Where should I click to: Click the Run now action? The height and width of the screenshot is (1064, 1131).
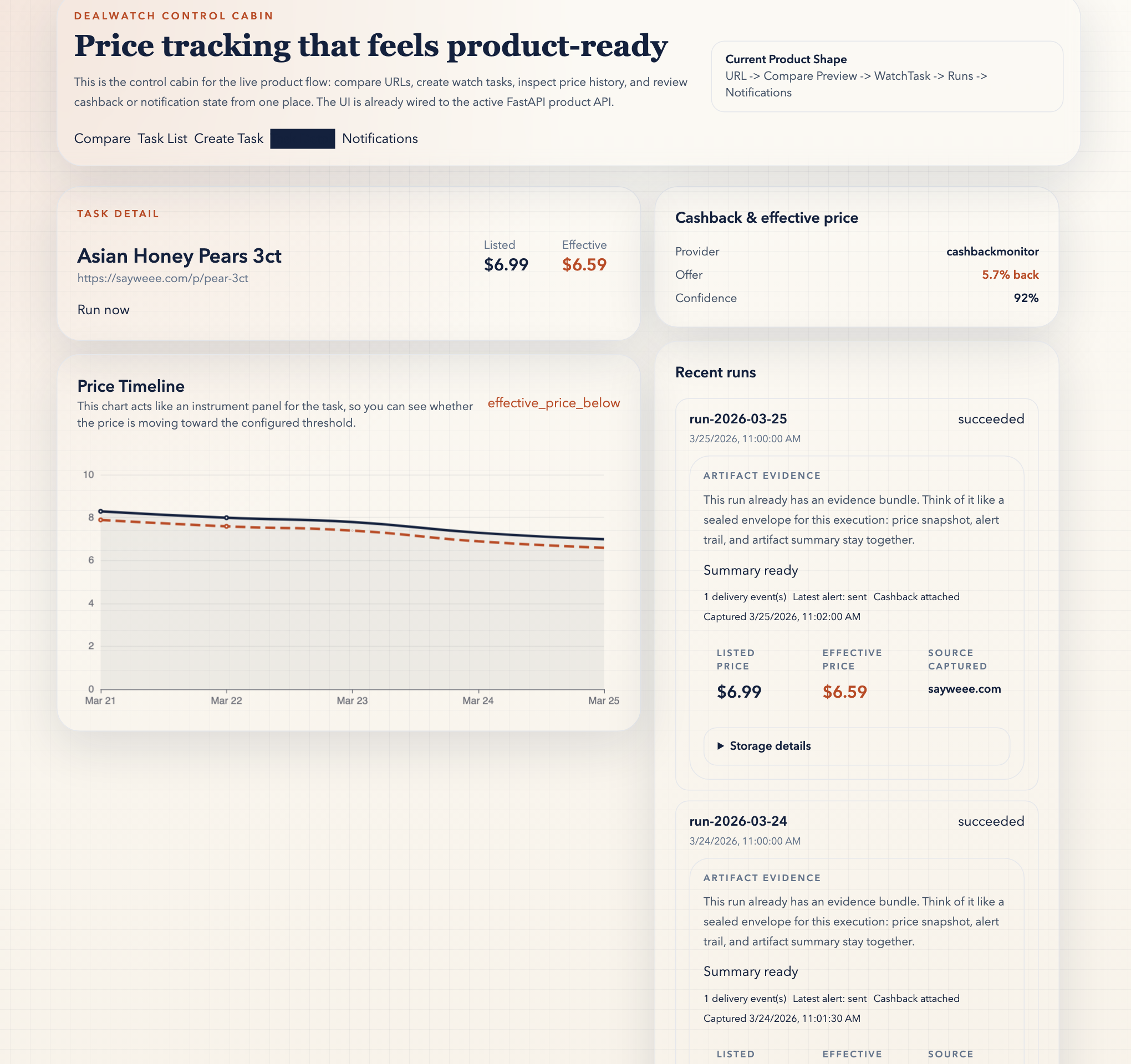(x=103, y=309)
